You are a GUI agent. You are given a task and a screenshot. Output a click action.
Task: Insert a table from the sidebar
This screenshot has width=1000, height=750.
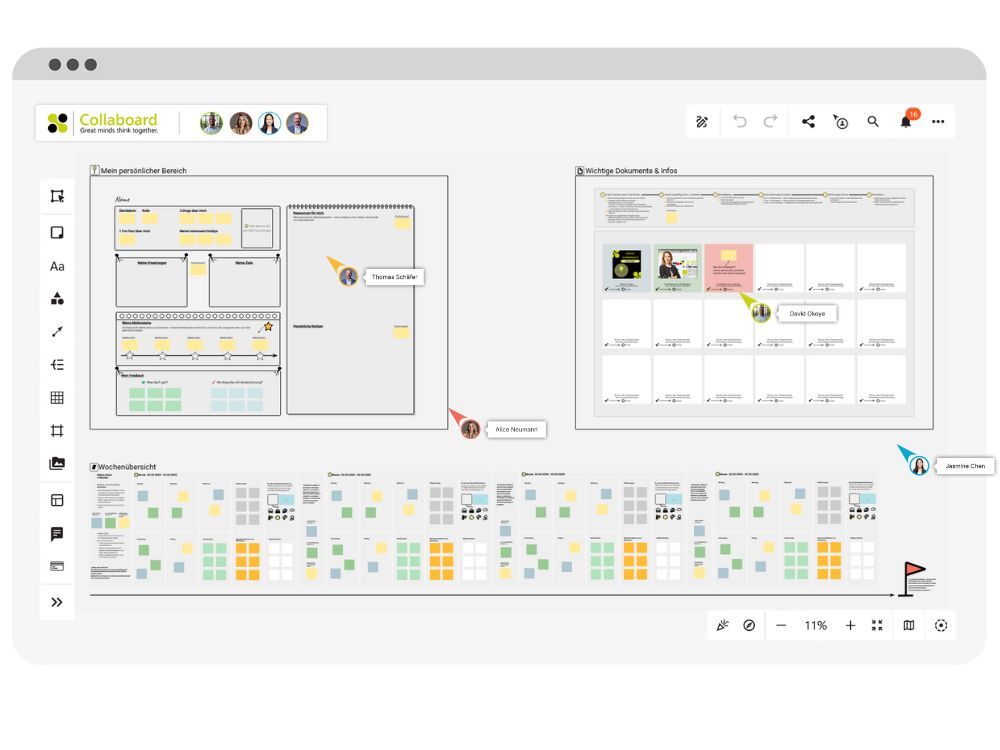[57, 398]
